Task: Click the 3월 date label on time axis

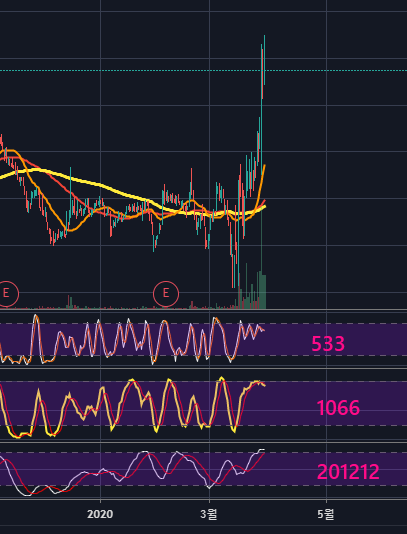Action: point(209,514)
